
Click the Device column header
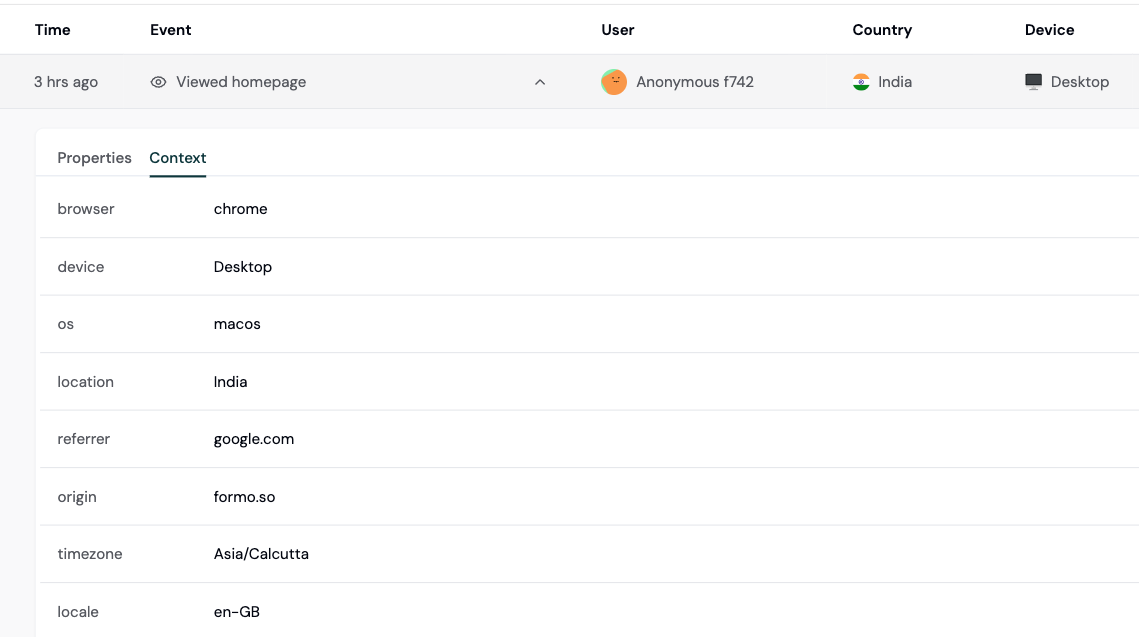tap(1049, 29)
